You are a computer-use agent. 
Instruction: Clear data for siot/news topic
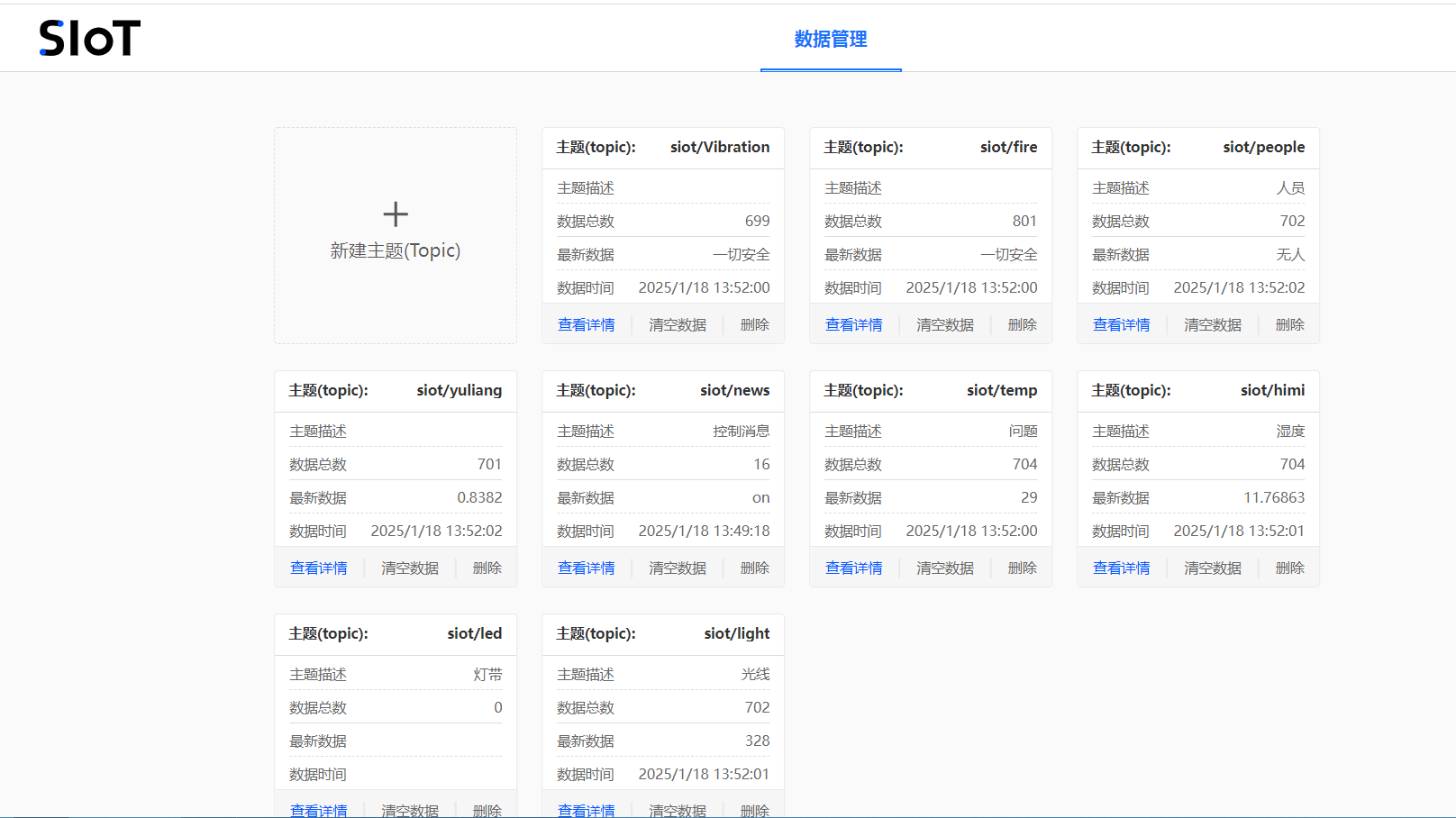click(x=678, y=568)
